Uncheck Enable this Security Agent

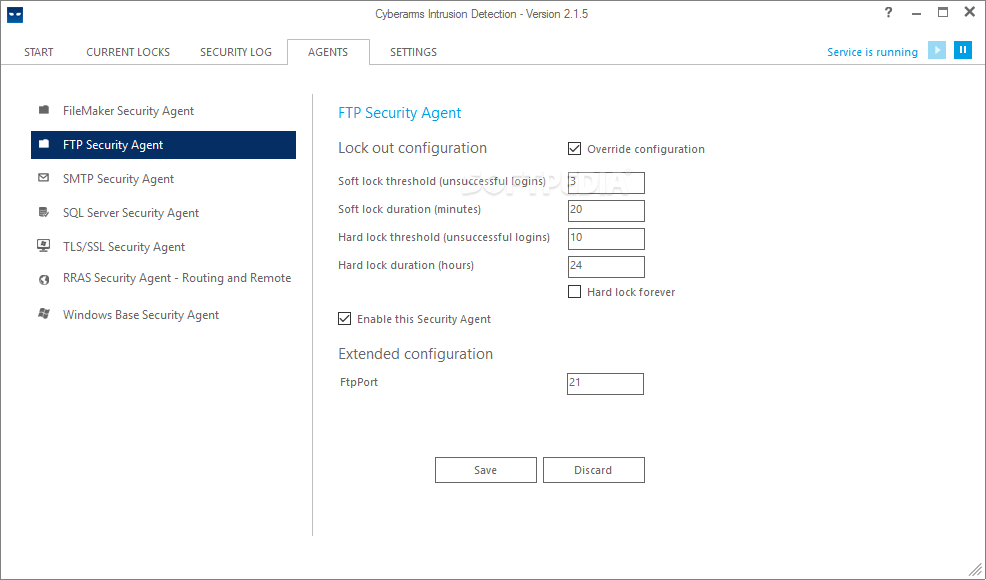tap(344, 318)
